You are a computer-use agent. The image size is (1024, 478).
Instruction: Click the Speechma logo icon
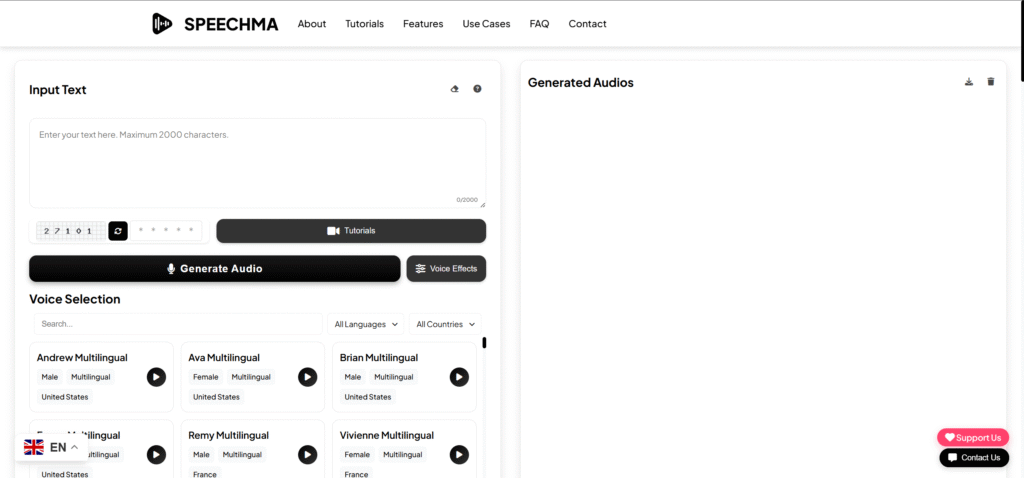[x=162, y=24]
